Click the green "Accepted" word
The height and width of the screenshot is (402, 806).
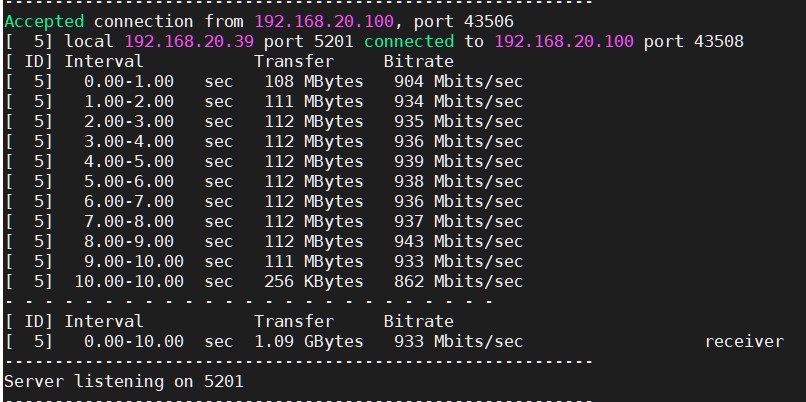44,21
